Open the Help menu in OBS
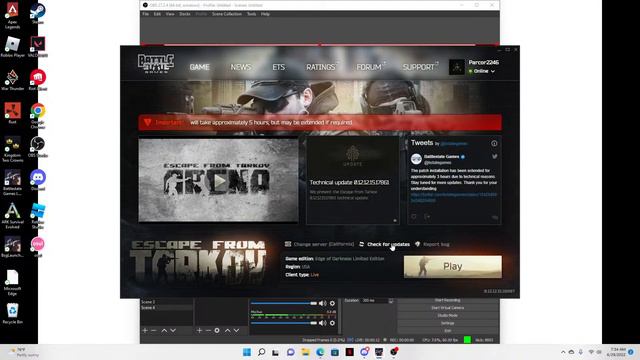The image size is (640, 360). pos(265,14)
